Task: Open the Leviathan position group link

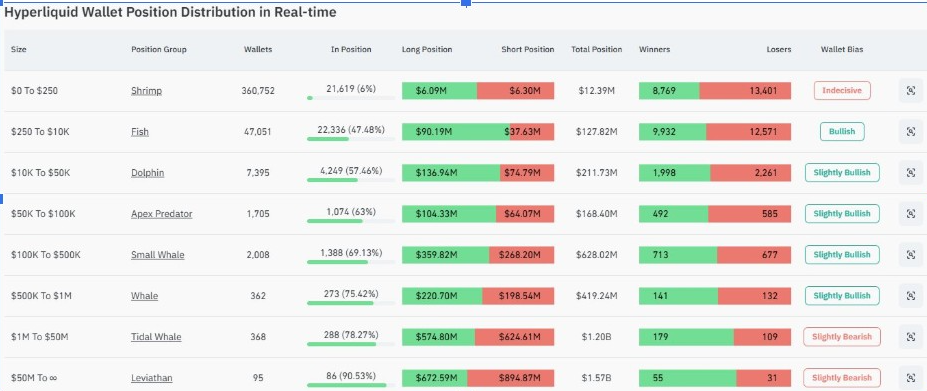Action: (151, 377)
